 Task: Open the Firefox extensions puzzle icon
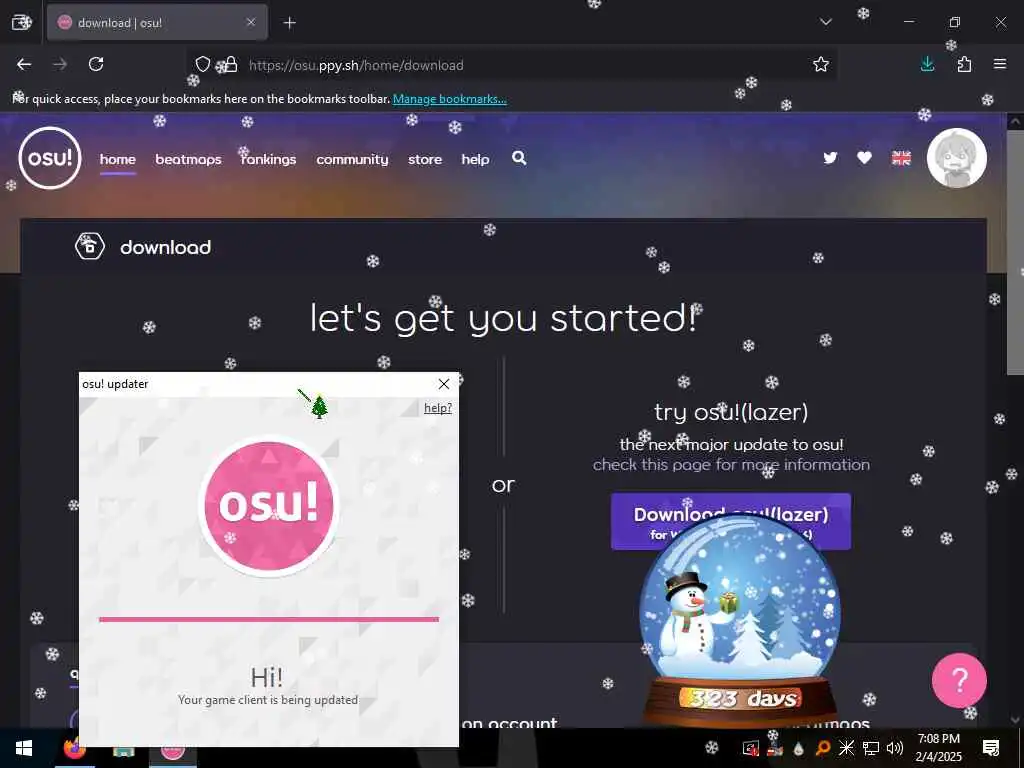coord(964,64)
